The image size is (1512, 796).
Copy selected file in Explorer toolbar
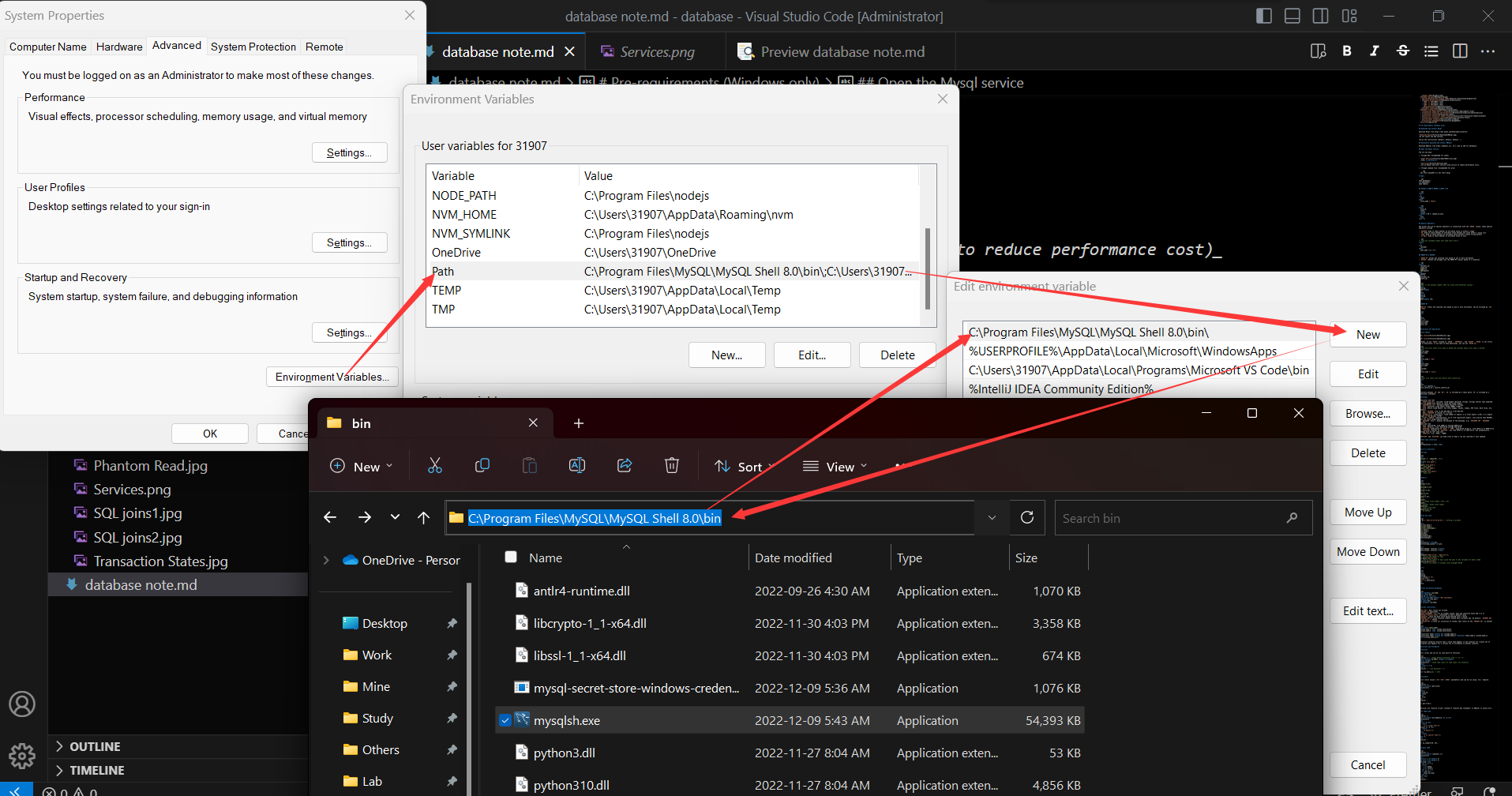tap(482, 466)
